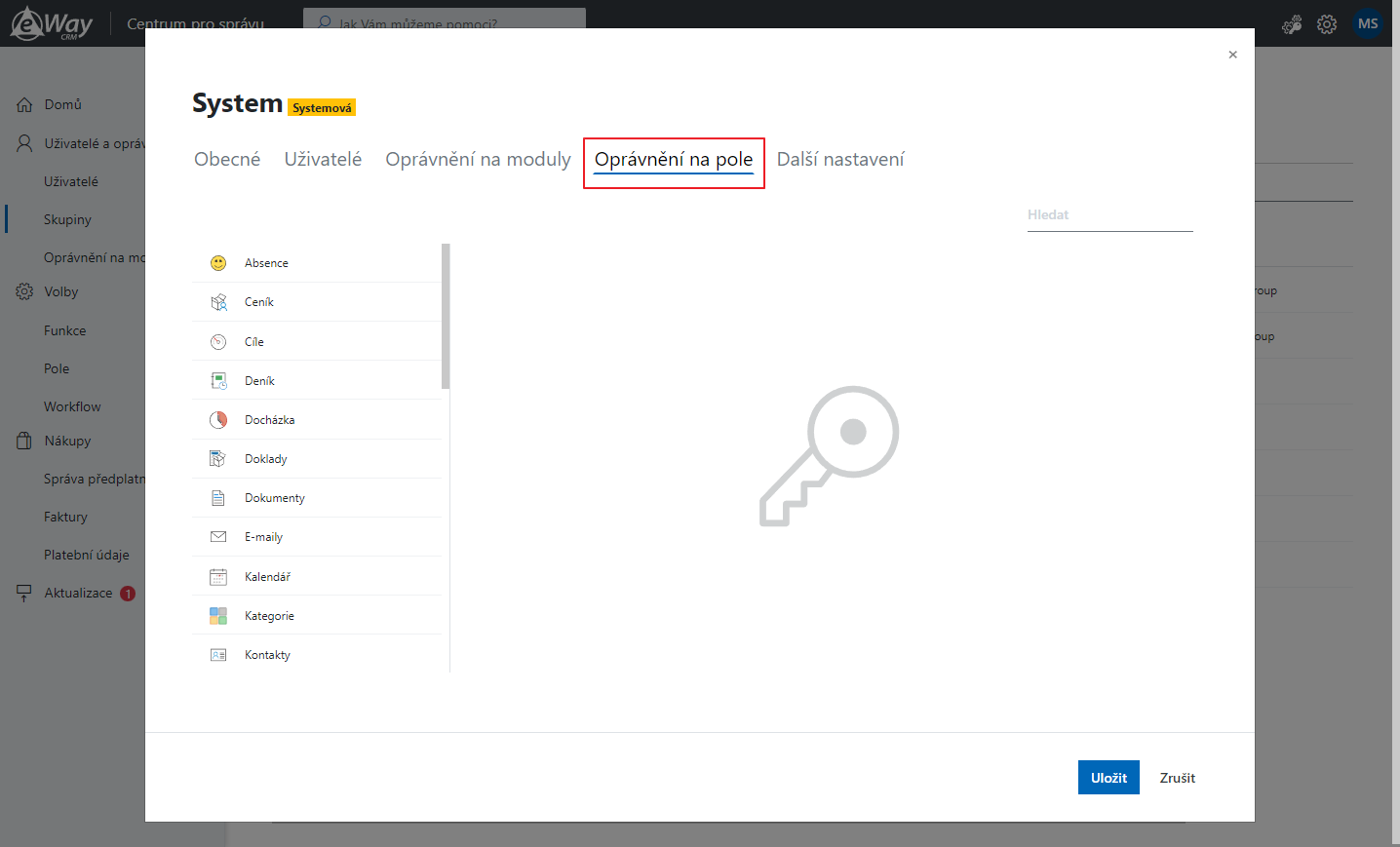Click the Aktualizace update icon in sidebar

point(24,593)
